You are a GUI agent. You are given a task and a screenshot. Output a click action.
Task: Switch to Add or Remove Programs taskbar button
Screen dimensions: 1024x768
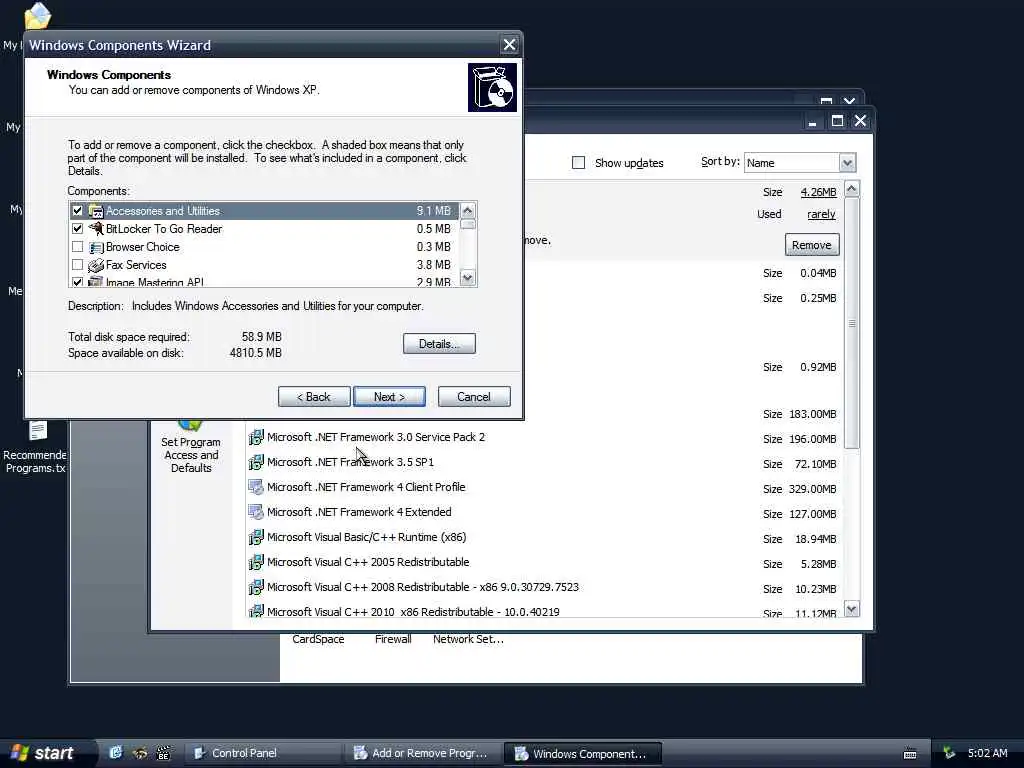[423, 753]
